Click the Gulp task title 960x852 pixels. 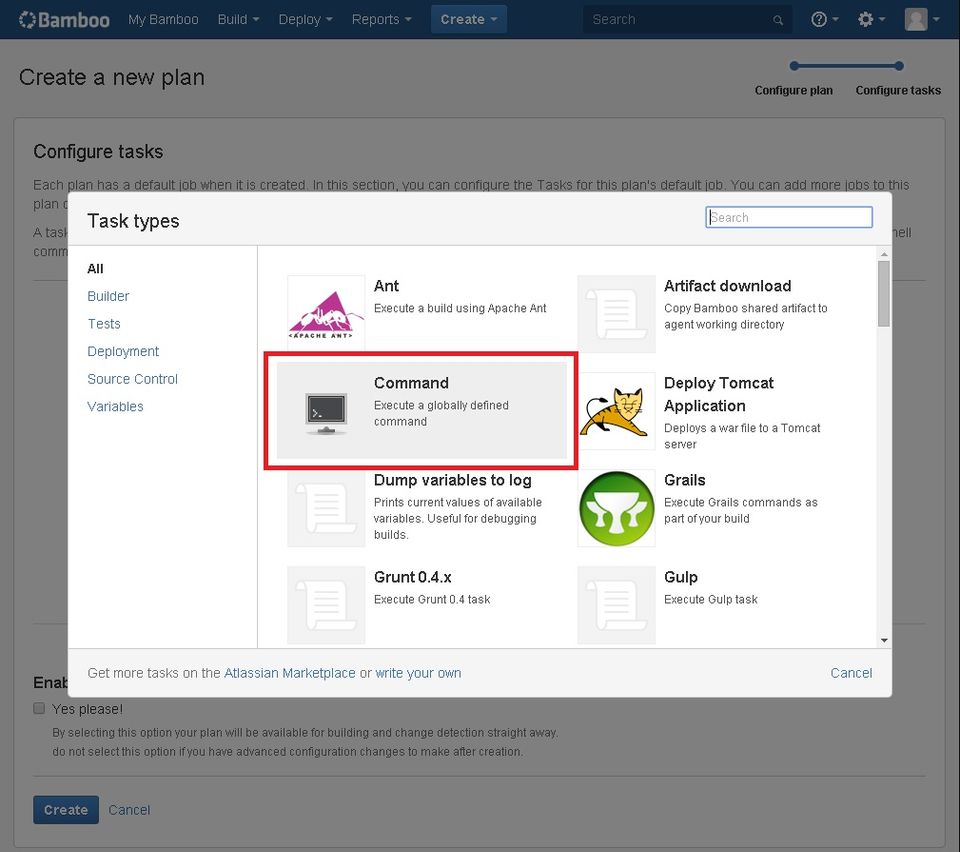click(681, 577)
